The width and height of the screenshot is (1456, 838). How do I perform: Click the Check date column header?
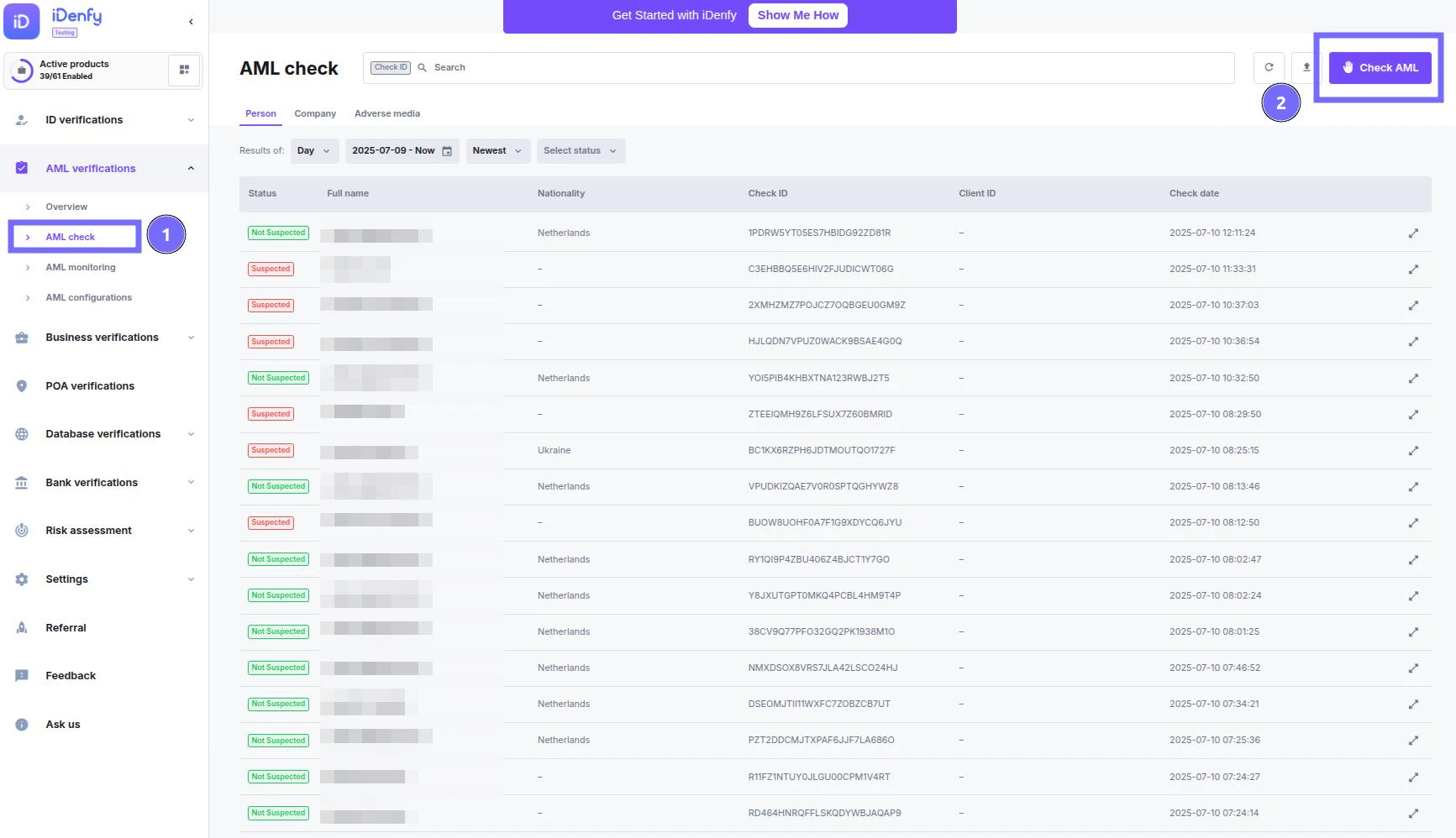[x=1194, y=193]
